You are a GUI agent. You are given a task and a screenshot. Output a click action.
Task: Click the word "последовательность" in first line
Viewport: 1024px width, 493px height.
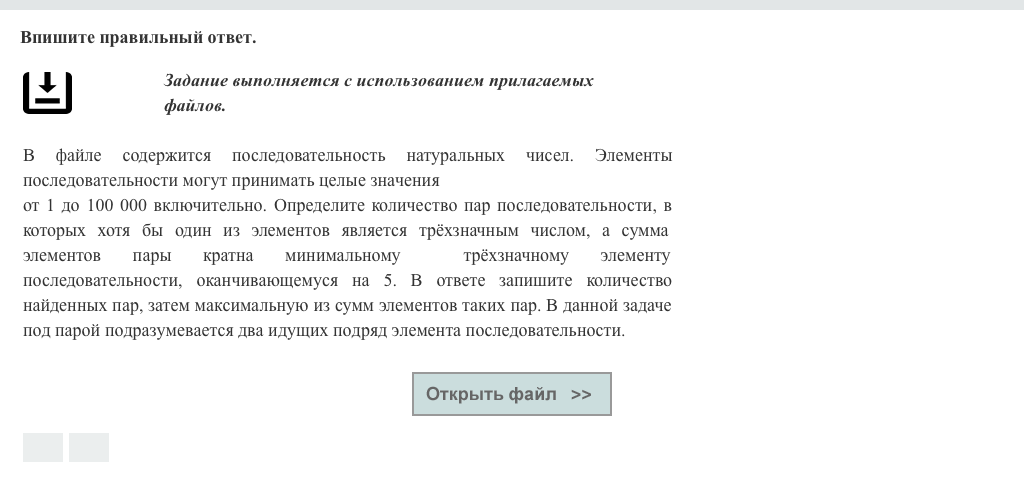tap(308, 156)
